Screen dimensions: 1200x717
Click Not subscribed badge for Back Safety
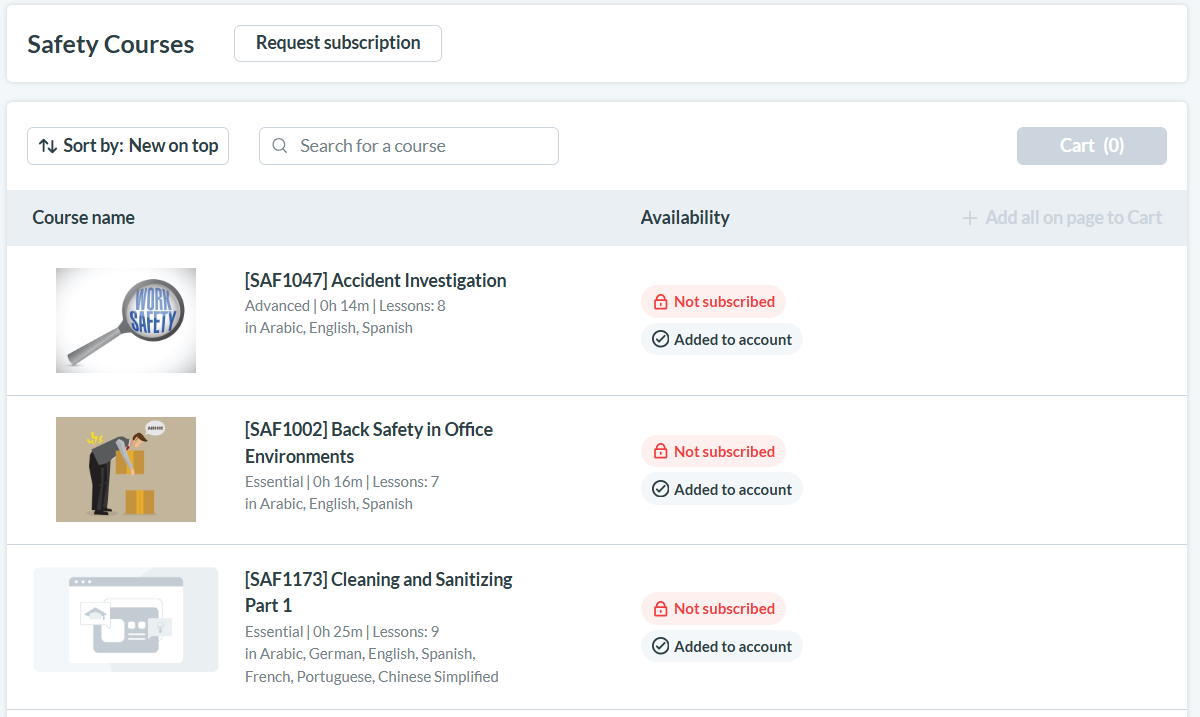[713, 452]
